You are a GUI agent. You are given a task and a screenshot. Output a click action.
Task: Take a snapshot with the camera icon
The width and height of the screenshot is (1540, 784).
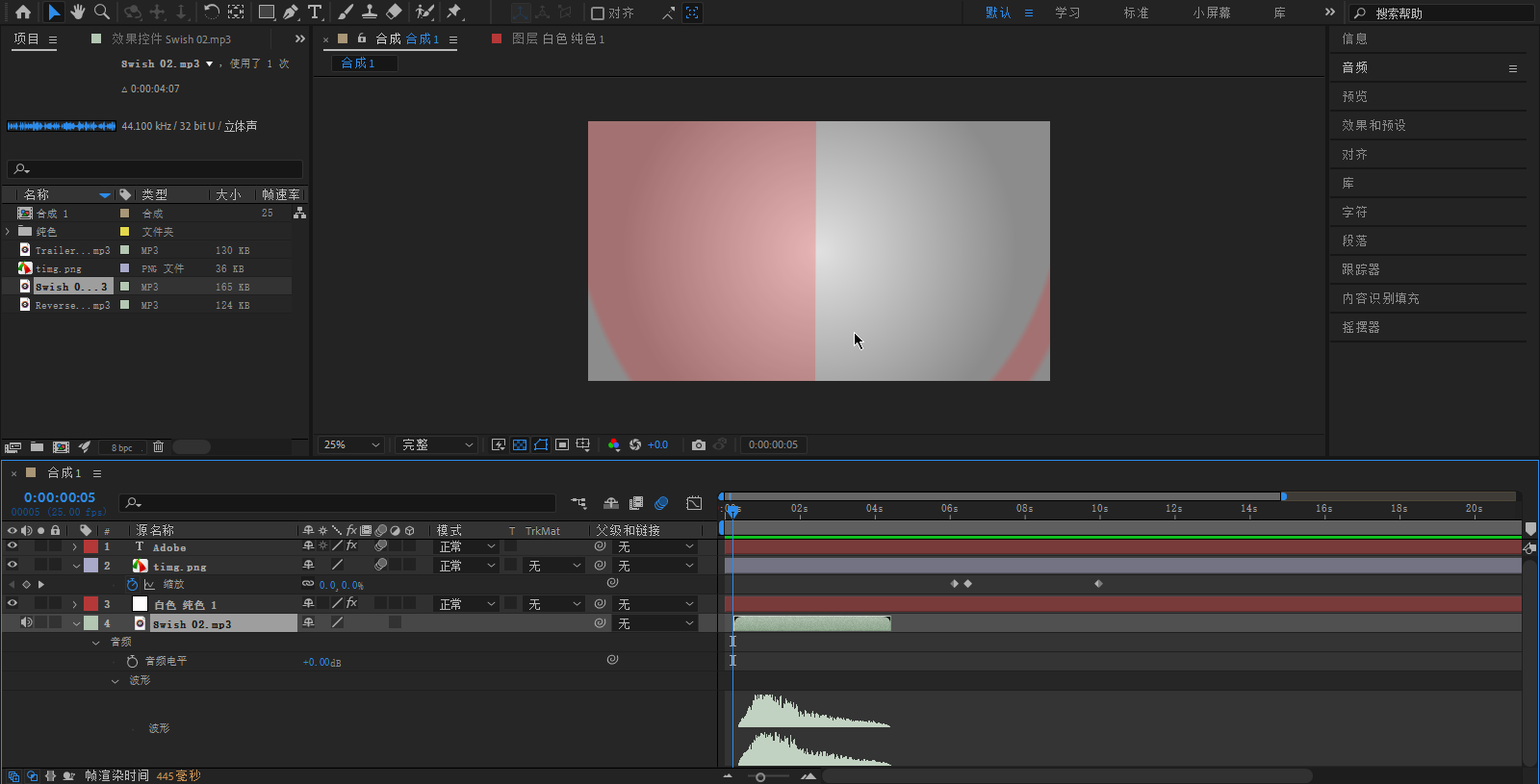coord(699,444)
